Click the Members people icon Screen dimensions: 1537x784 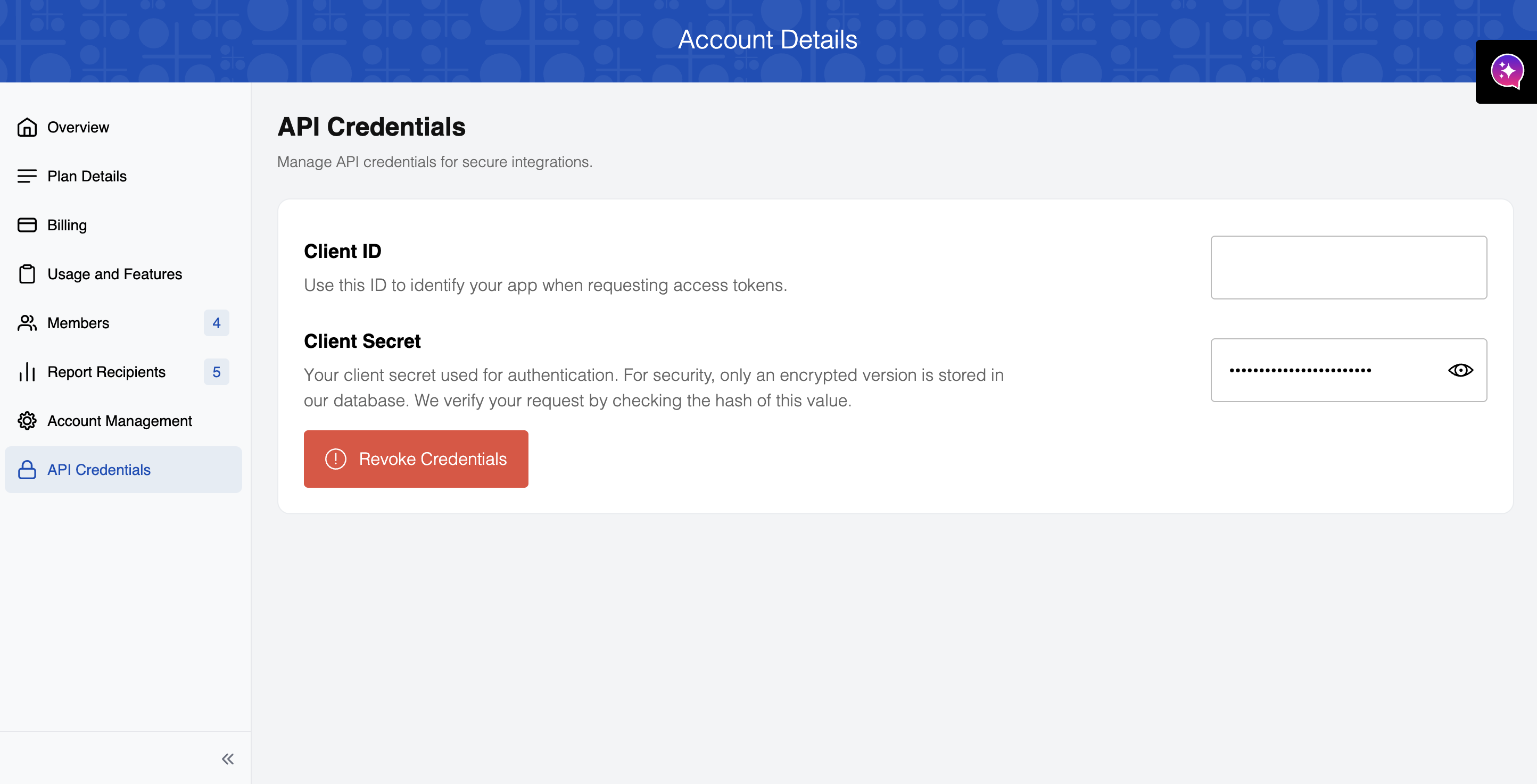point(27,322)
